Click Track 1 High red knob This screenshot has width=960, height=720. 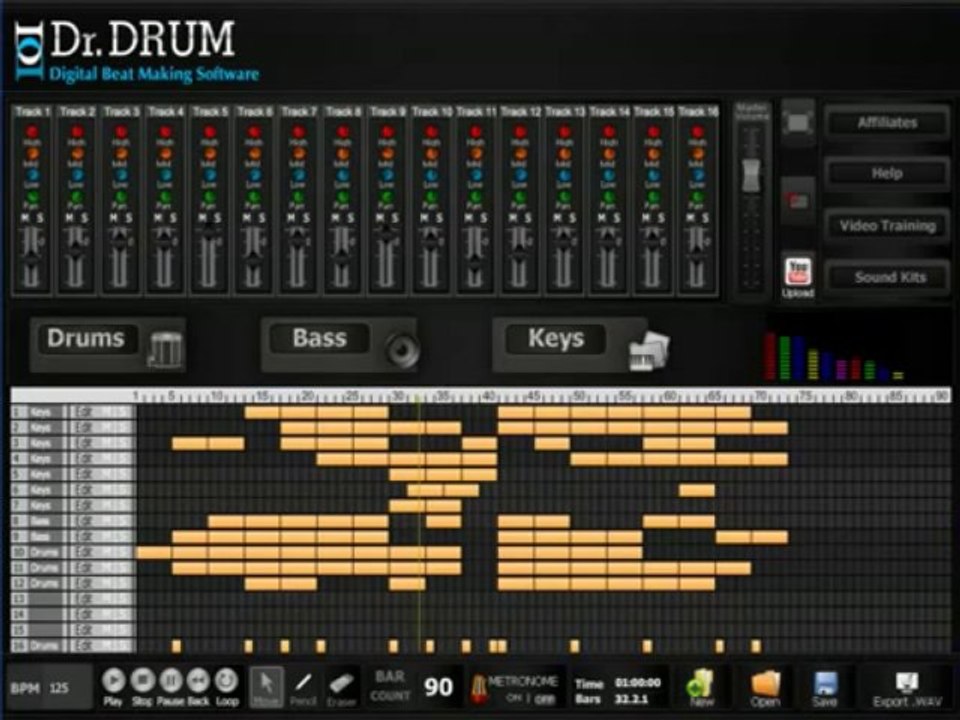click(x=32, y=132)
